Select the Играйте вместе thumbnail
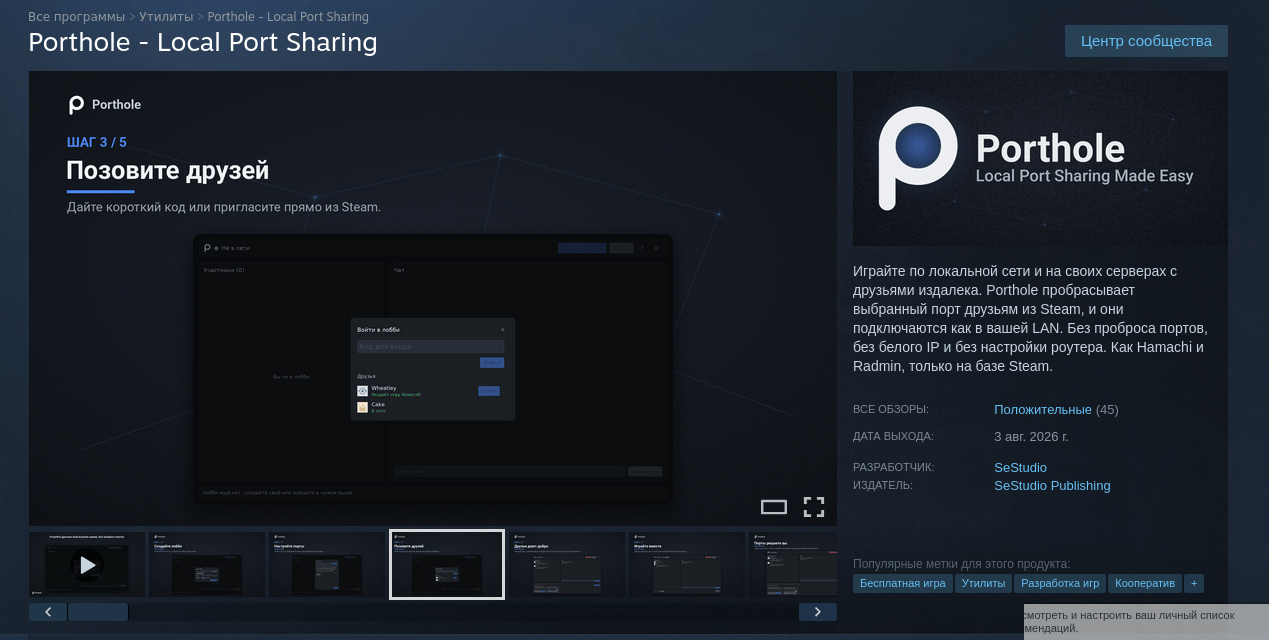 687,565
